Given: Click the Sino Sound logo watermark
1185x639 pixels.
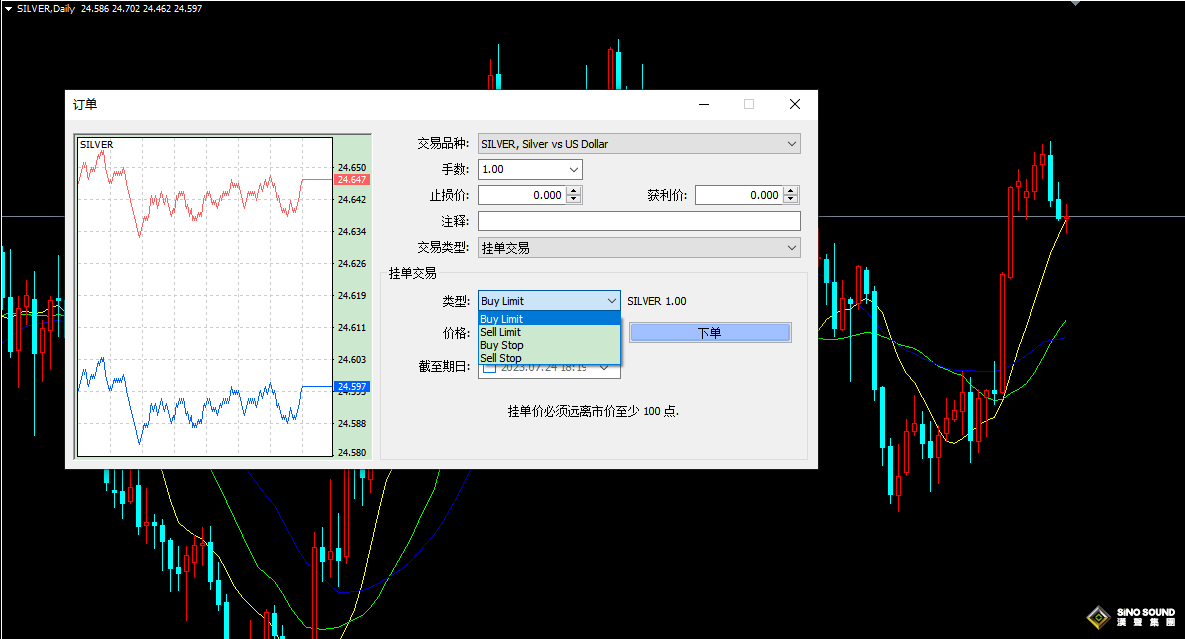Looking at the screenshot, I should pyautogui.click(x=1131, y=616).
